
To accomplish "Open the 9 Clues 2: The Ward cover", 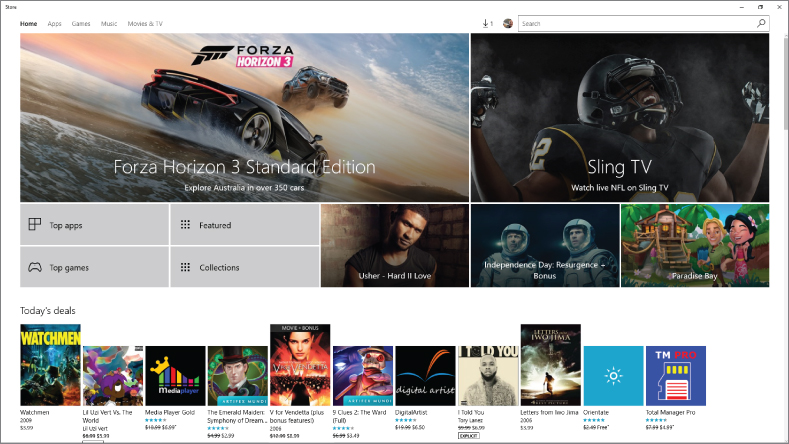I will (363, 376).
